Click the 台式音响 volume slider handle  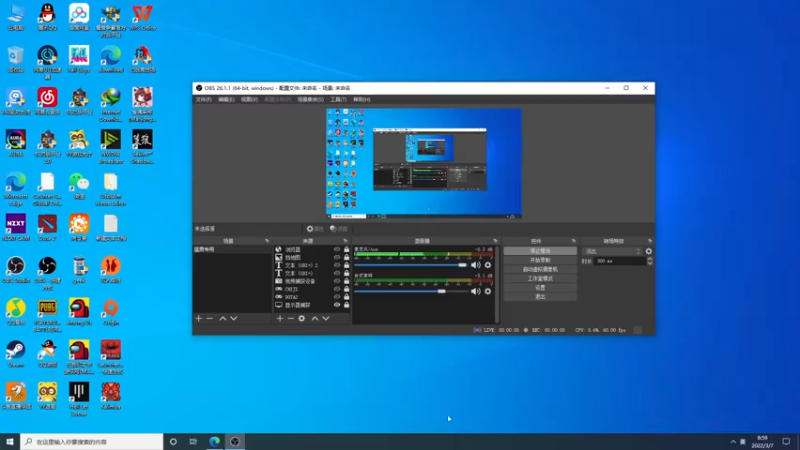point(441,291)
